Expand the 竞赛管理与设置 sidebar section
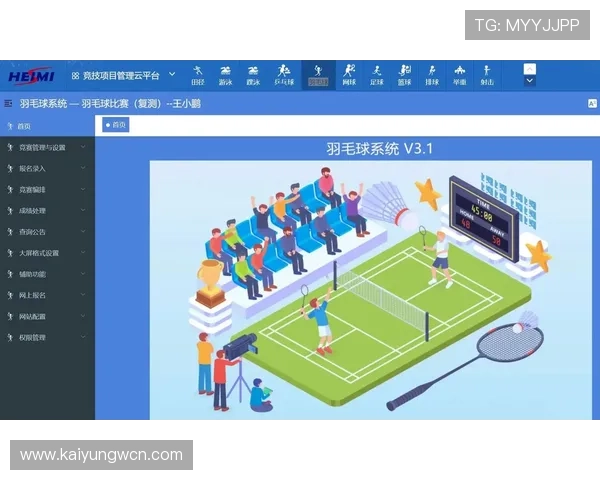The height and width of the screenshot is (480, 600). coord(47,147)
